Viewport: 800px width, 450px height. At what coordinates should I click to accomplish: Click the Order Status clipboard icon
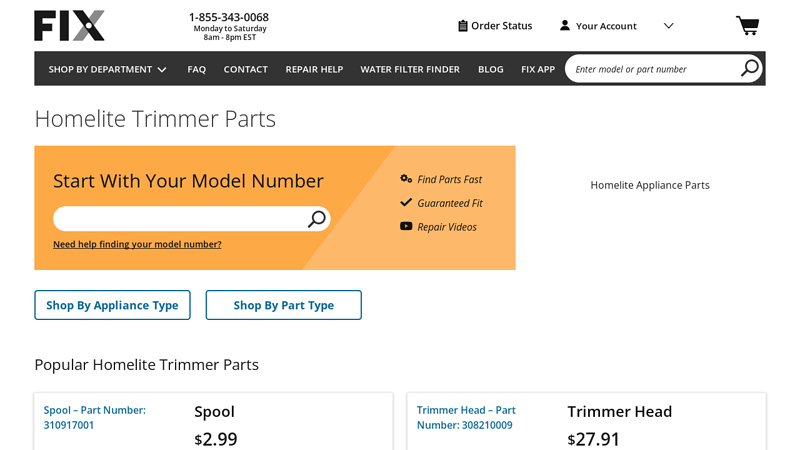(463, 26)
